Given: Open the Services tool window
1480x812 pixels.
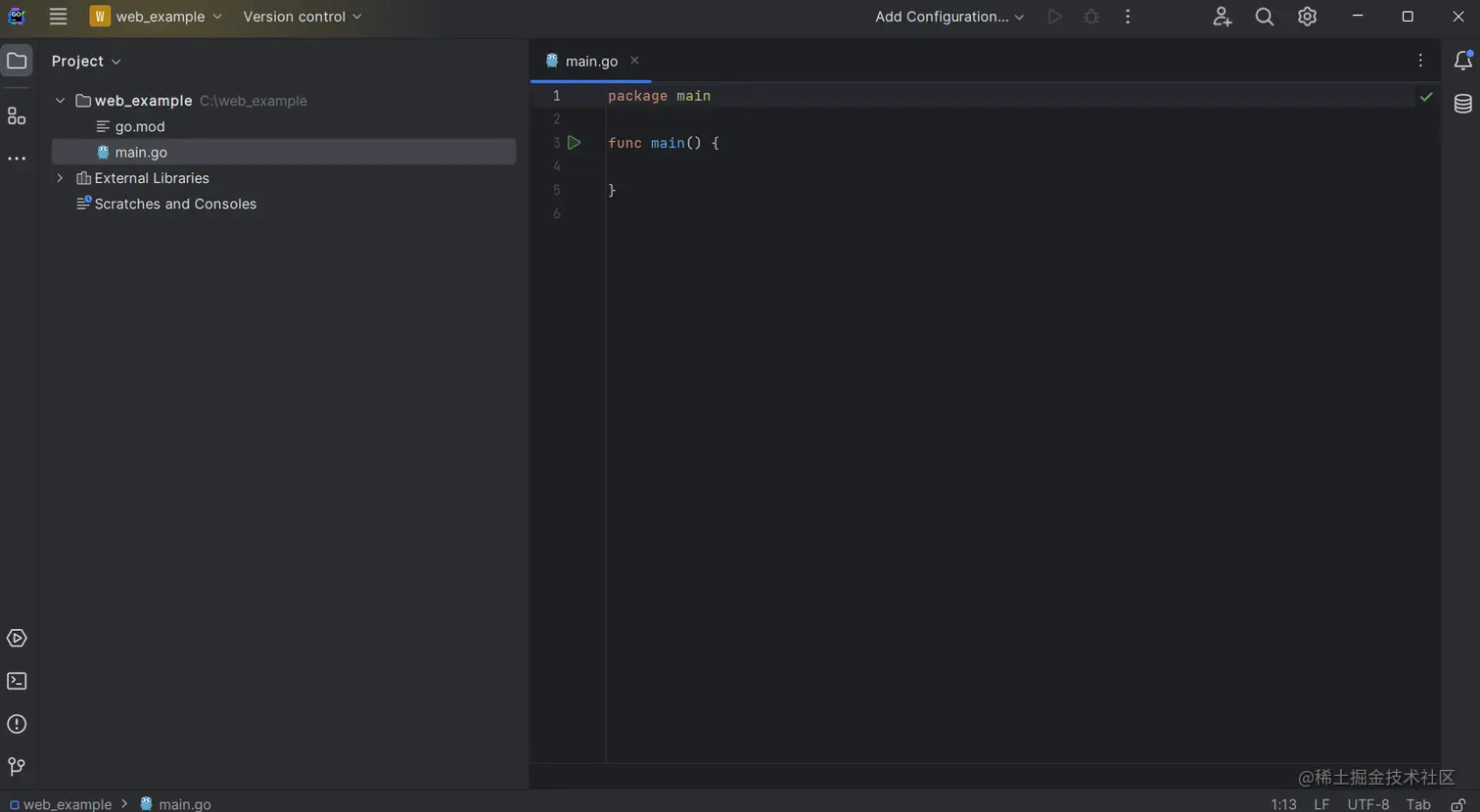Looking at the screenshot, I should click(x=17, y=638).
